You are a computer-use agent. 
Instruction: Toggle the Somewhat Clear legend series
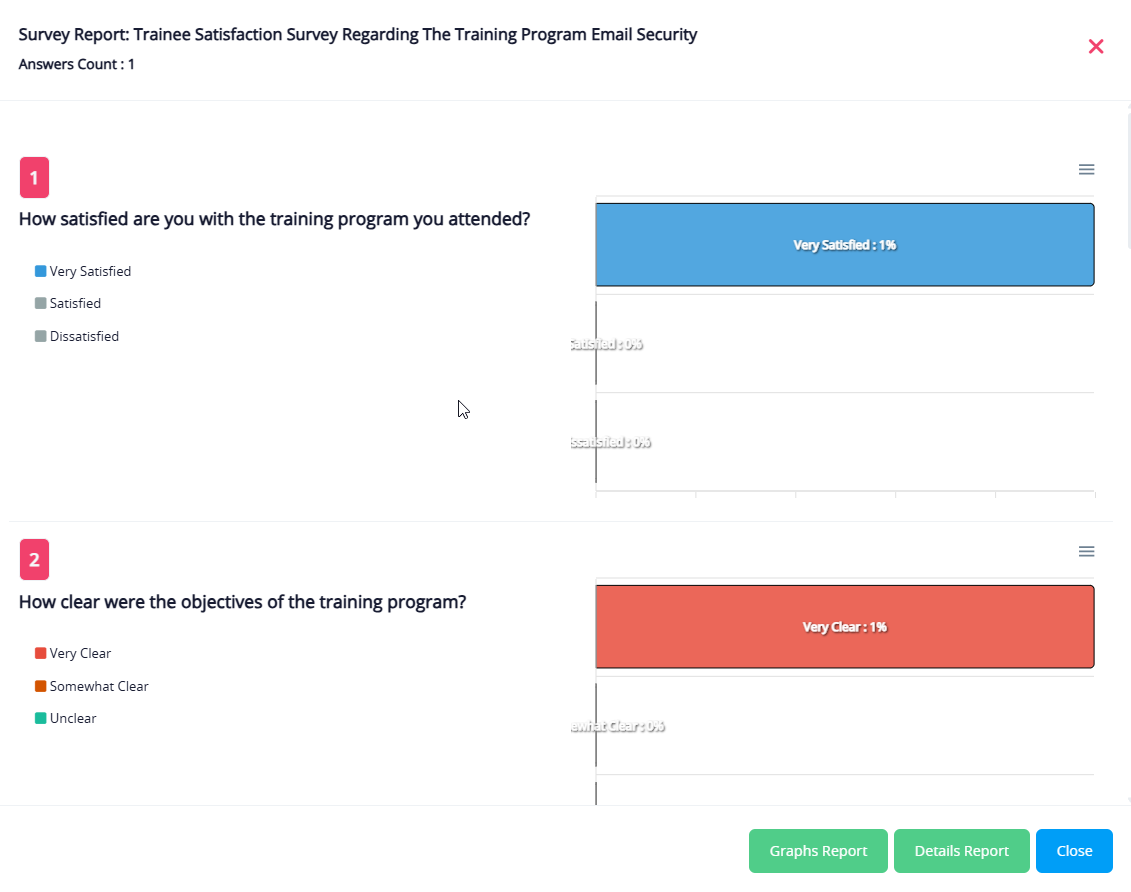click(99, 686)
